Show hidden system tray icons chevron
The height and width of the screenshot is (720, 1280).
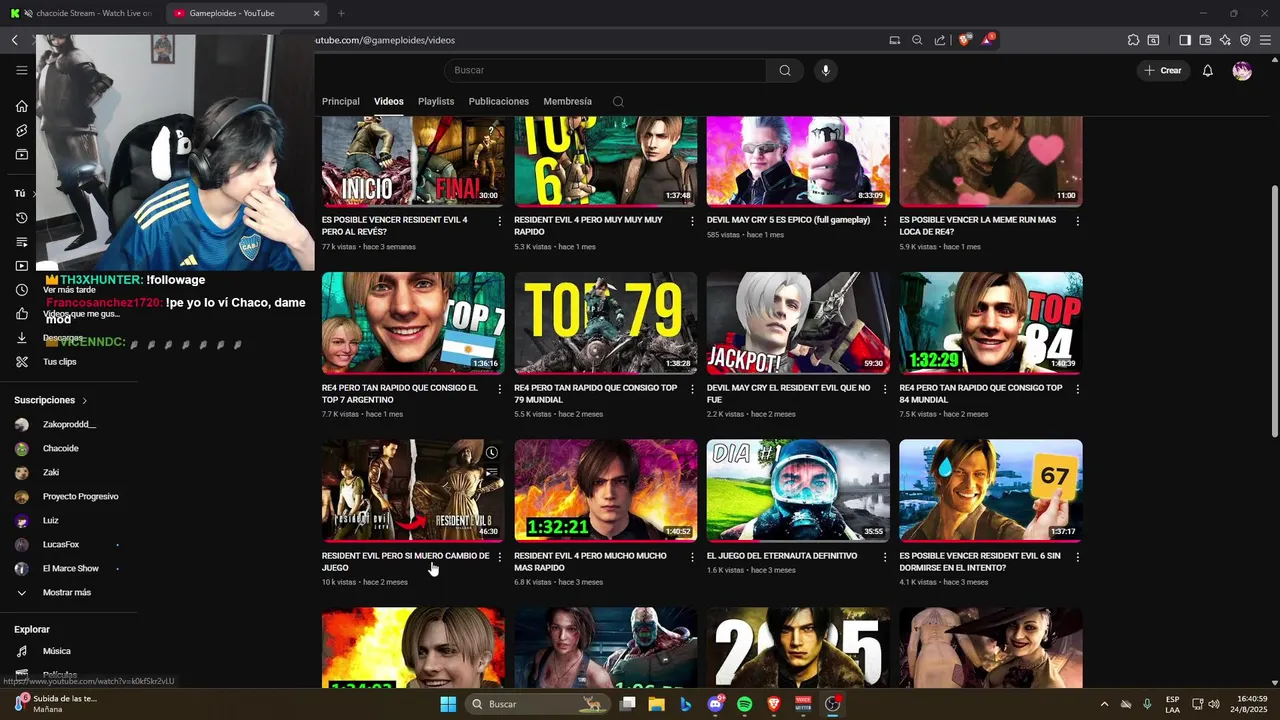click(1104, 704)
